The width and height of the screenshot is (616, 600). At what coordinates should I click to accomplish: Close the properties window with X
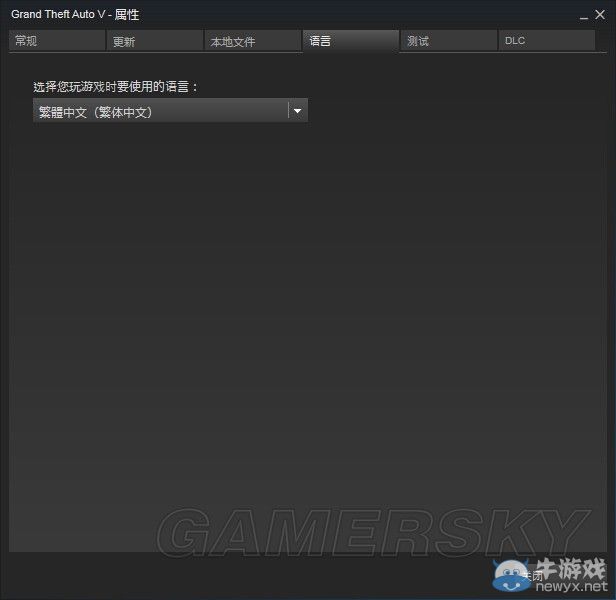point(600,15)
